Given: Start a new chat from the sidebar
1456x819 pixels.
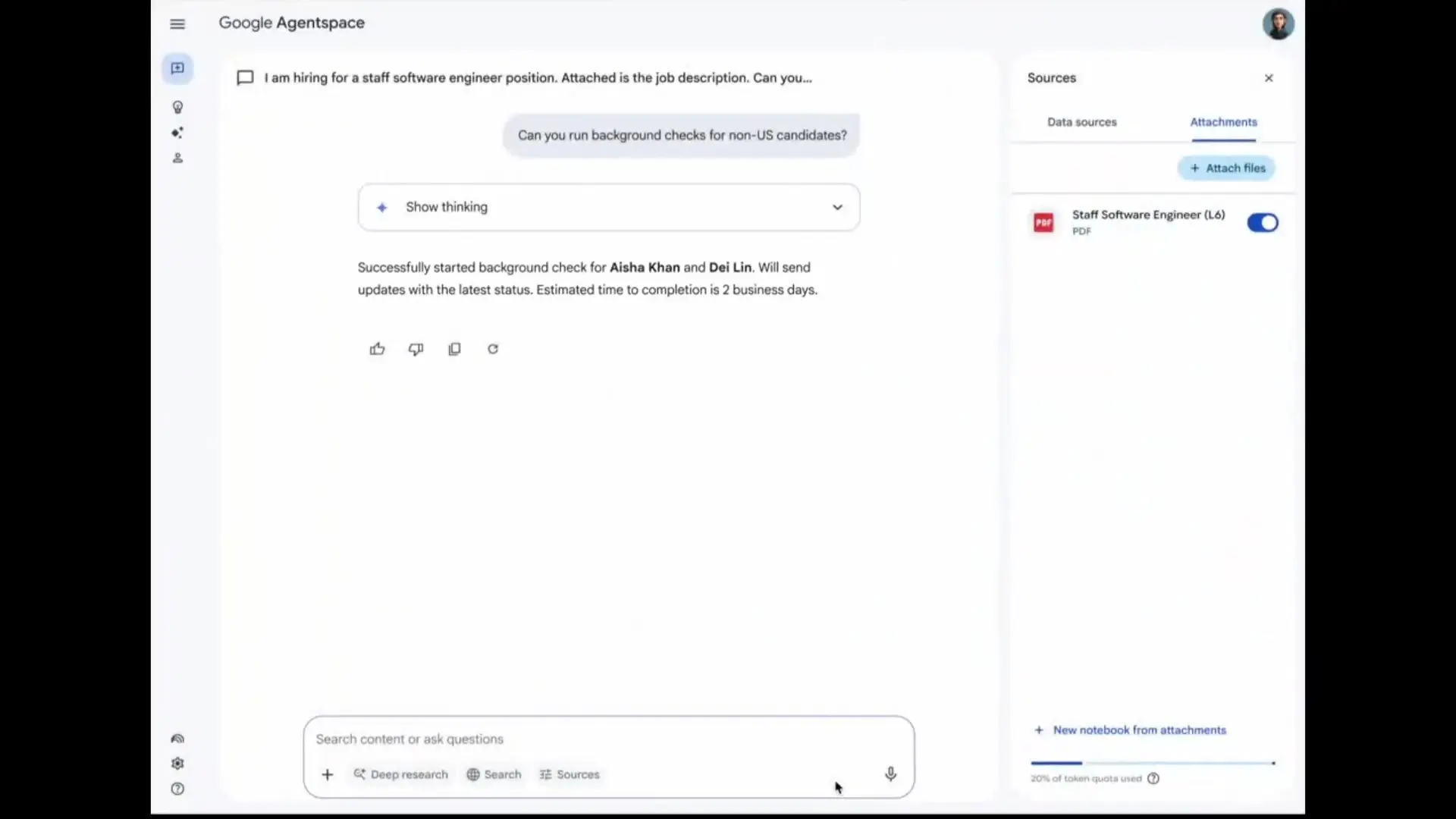Looking at the screenshot, I should pyautogui.click(x=177, y=68).
